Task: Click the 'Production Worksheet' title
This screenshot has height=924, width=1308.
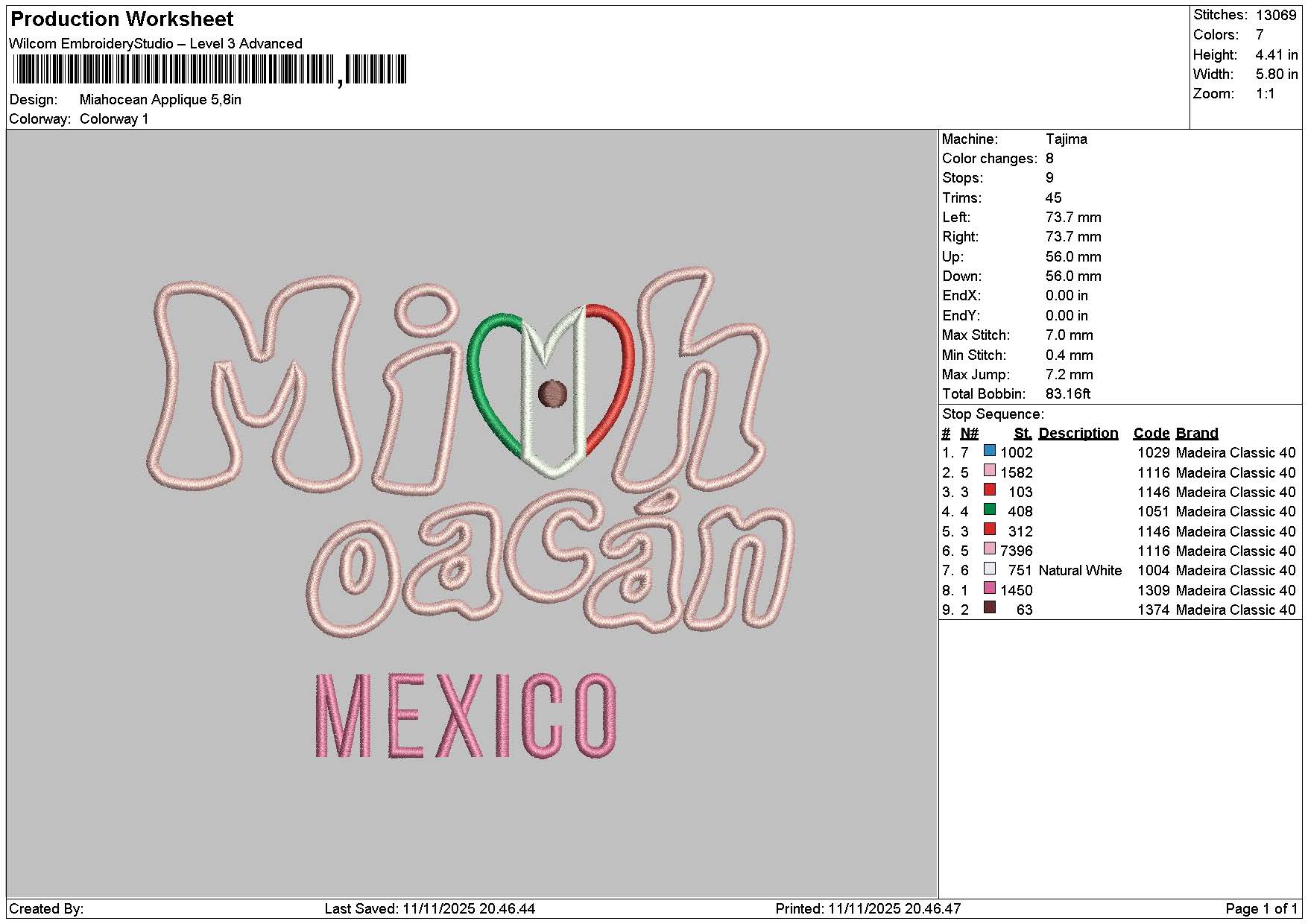Action: pyautogui.click(x=121, y=19)
